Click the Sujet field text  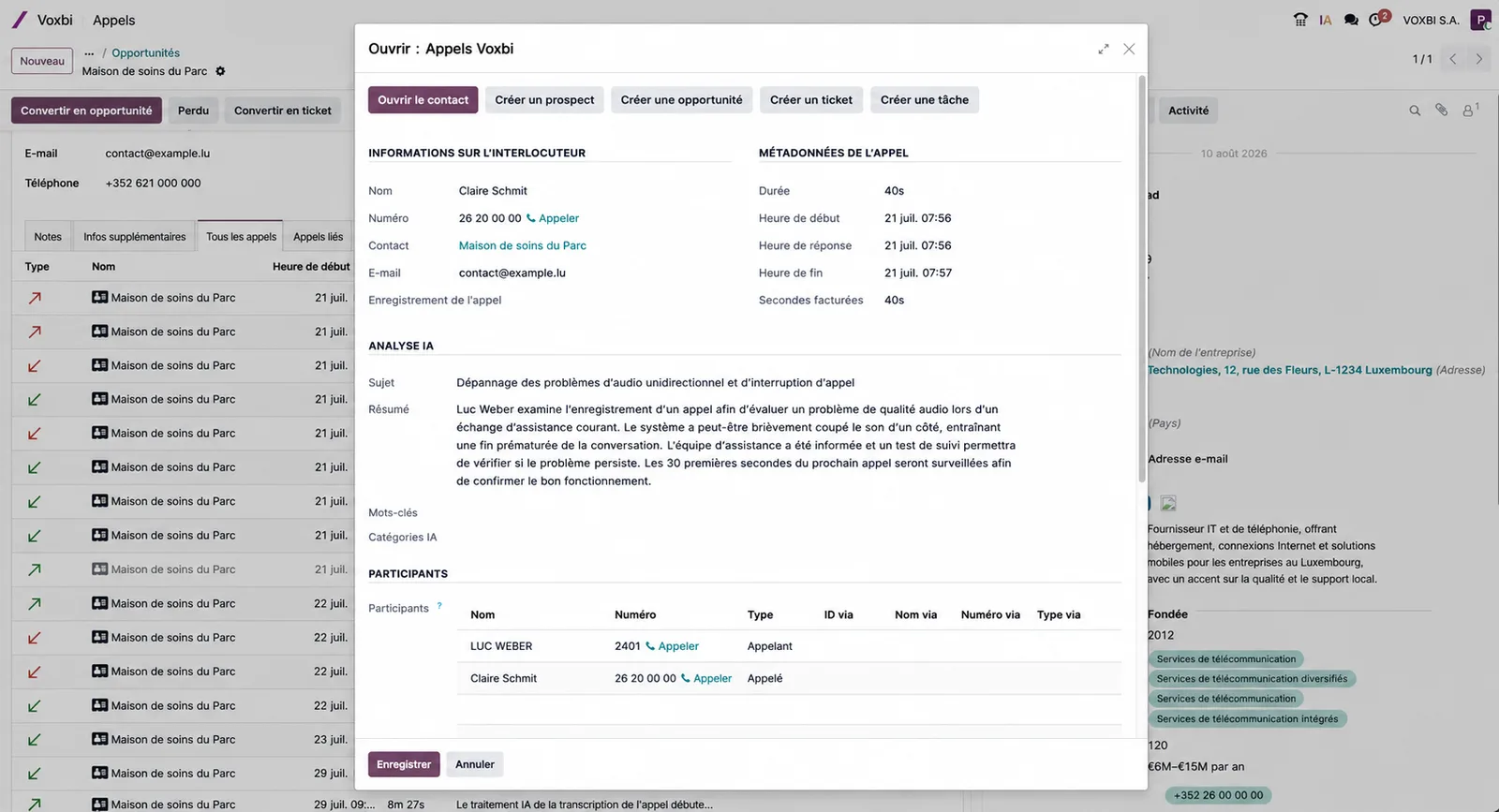pos(655,382)
